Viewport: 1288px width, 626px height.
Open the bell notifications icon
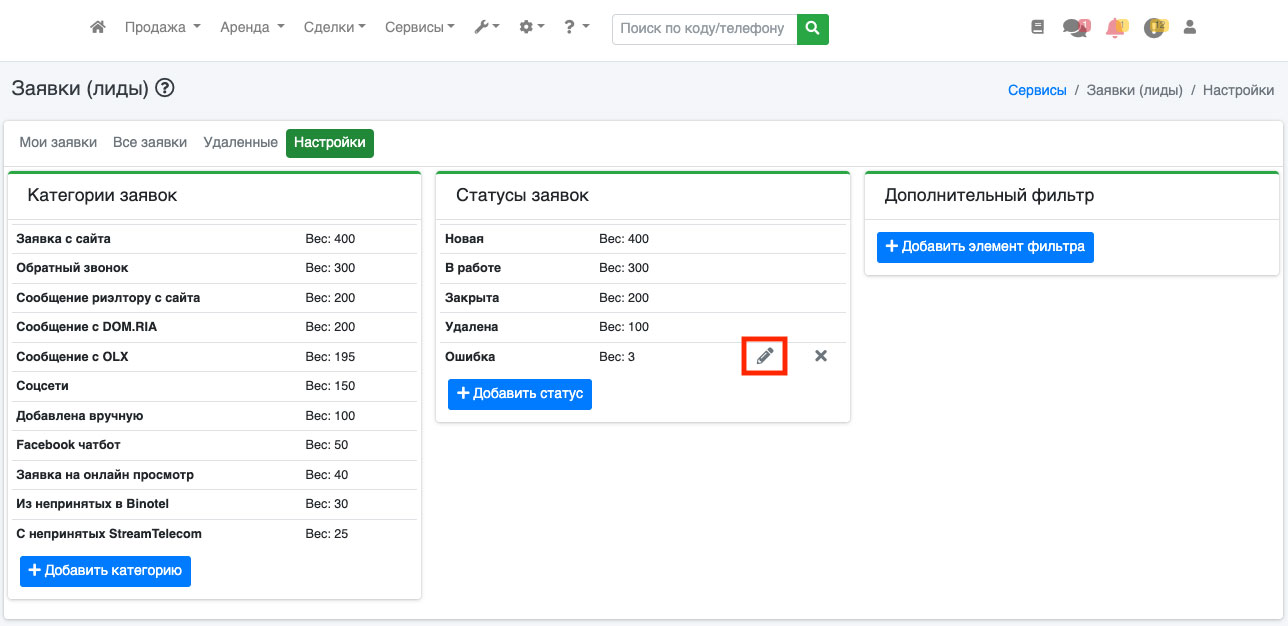[1115, 28]
